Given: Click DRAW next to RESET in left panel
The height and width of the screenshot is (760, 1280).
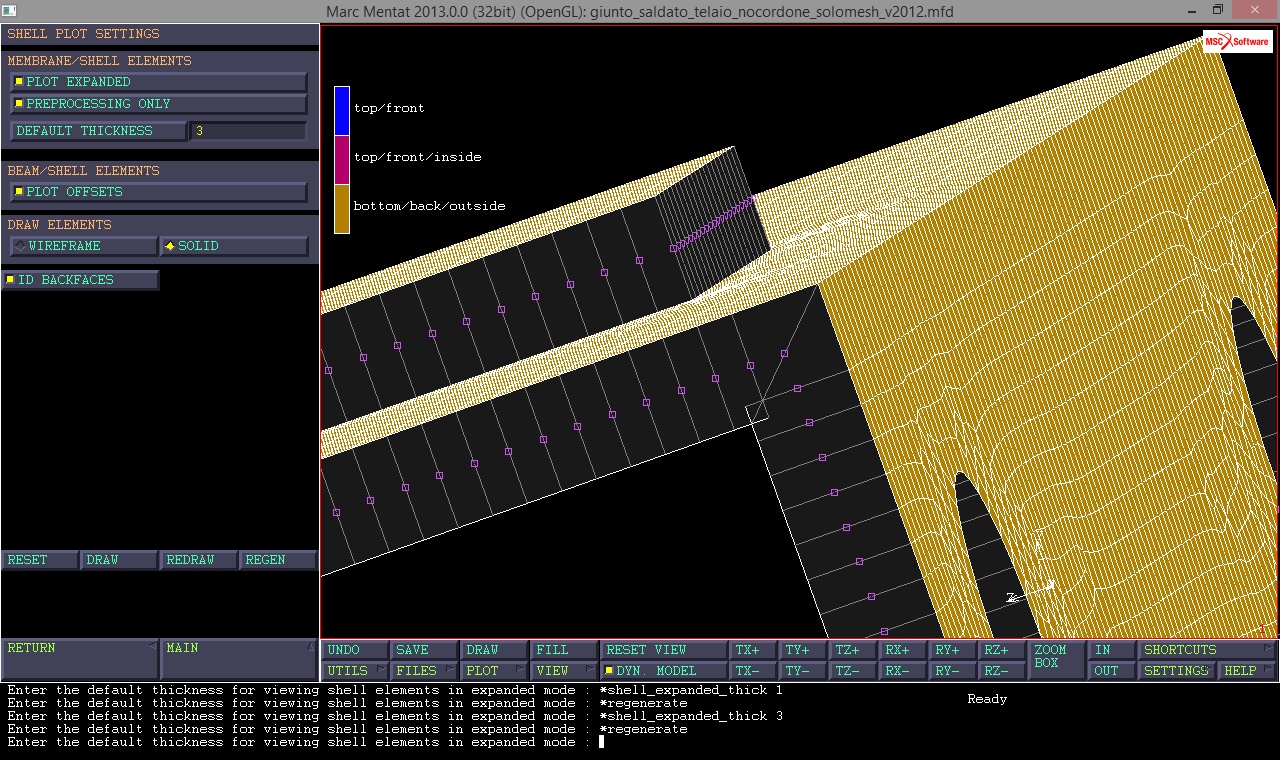Looking at the screenshot, I should [x=119, y=560].
